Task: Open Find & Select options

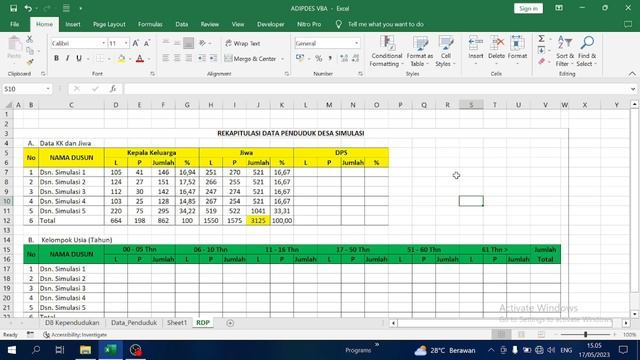Action: (x=587, y=51)
